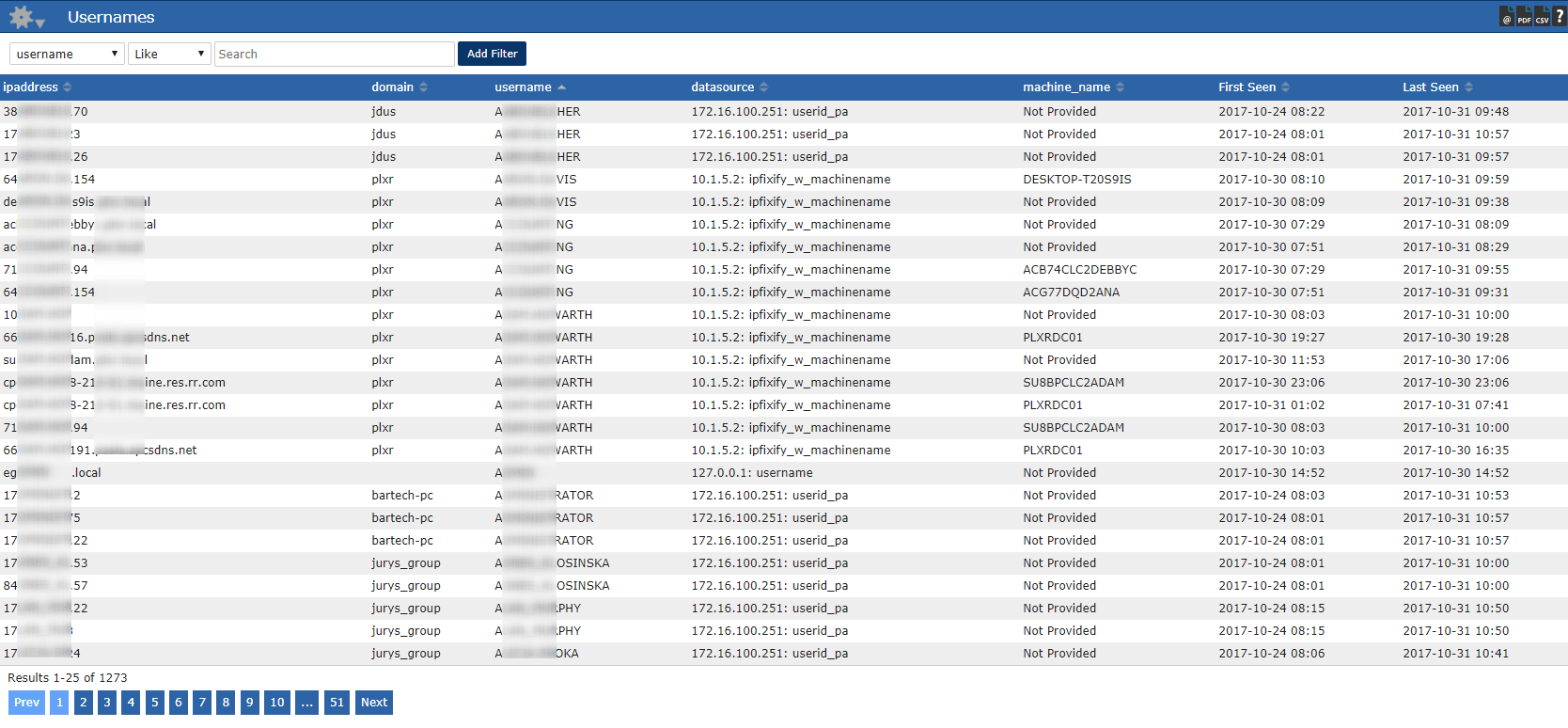Click First Seen 2017-10-30 10:03
This screenshot has width=1568, height=728.
point(1272,451)
